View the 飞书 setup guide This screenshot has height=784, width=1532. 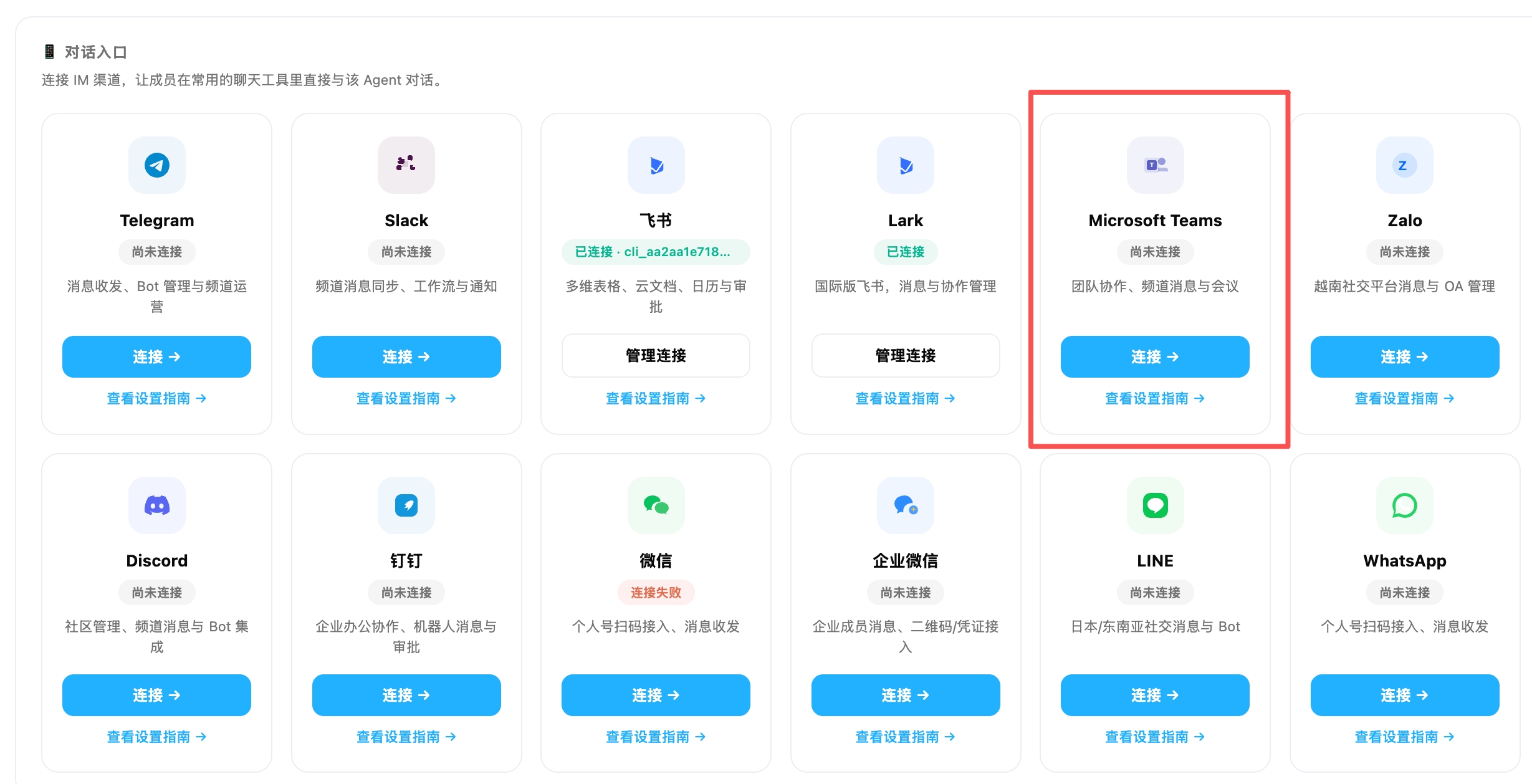tap(656, 398)
